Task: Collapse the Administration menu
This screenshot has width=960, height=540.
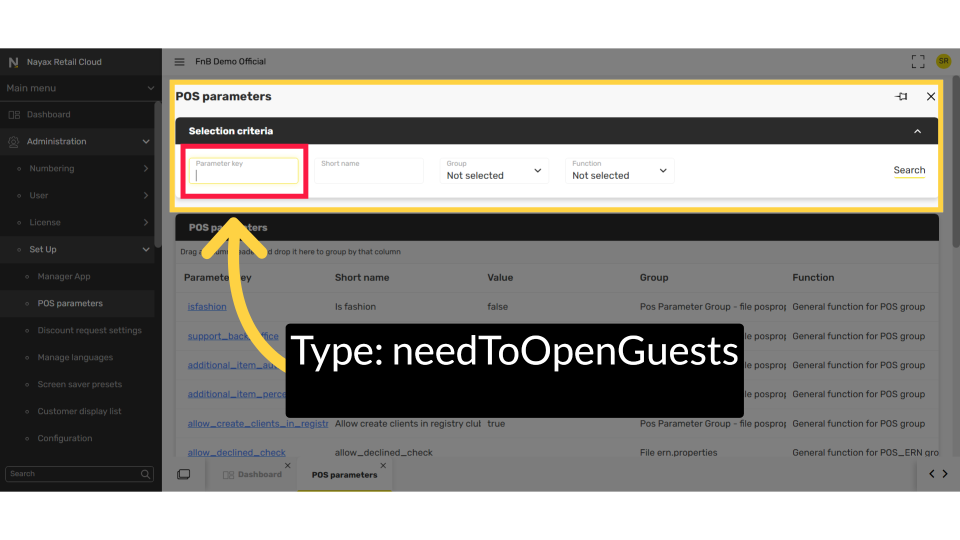Action: (146, 142)
